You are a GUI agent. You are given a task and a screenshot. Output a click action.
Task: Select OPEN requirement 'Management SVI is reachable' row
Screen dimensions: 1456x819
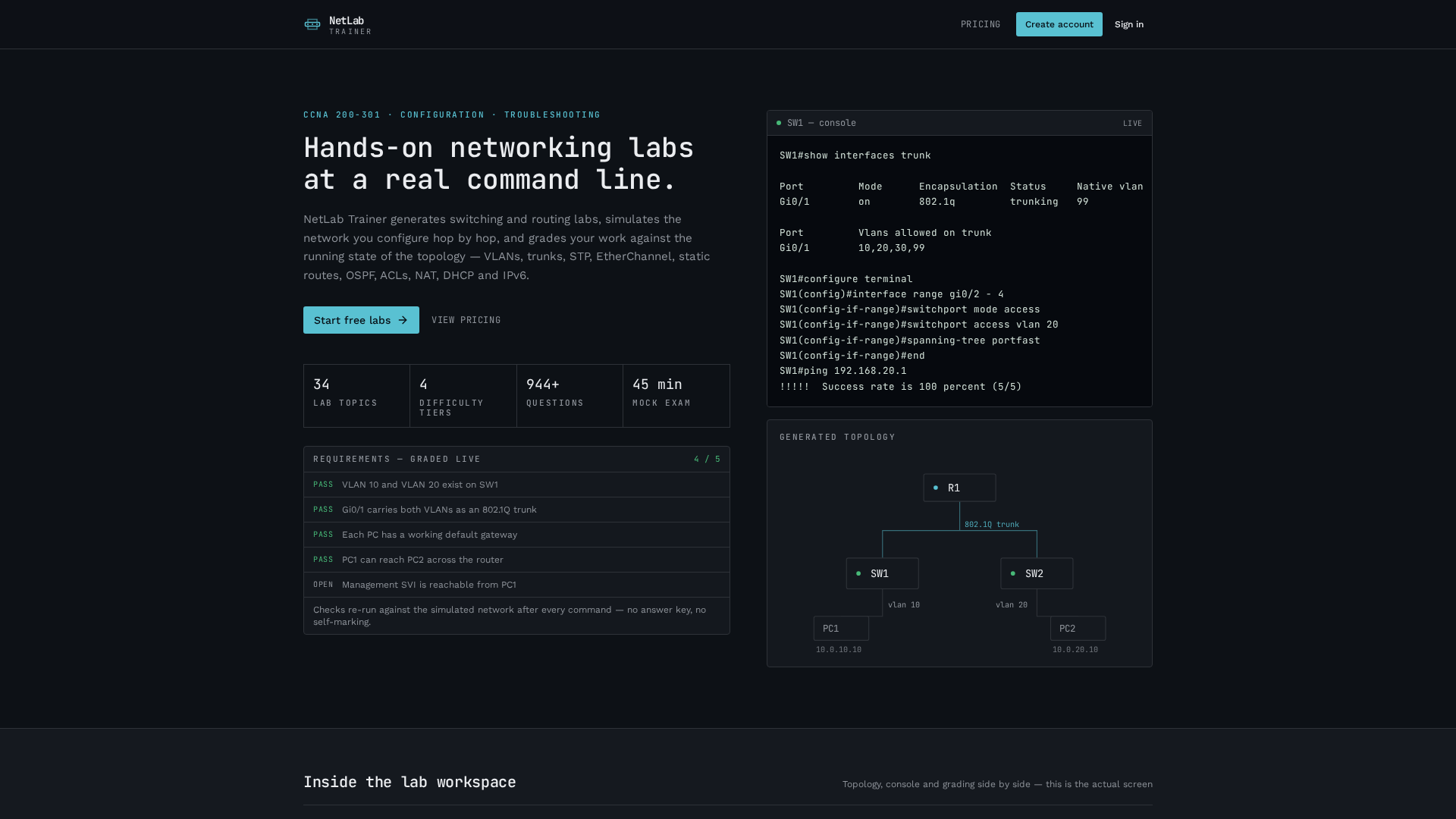(x=516, y=585)
